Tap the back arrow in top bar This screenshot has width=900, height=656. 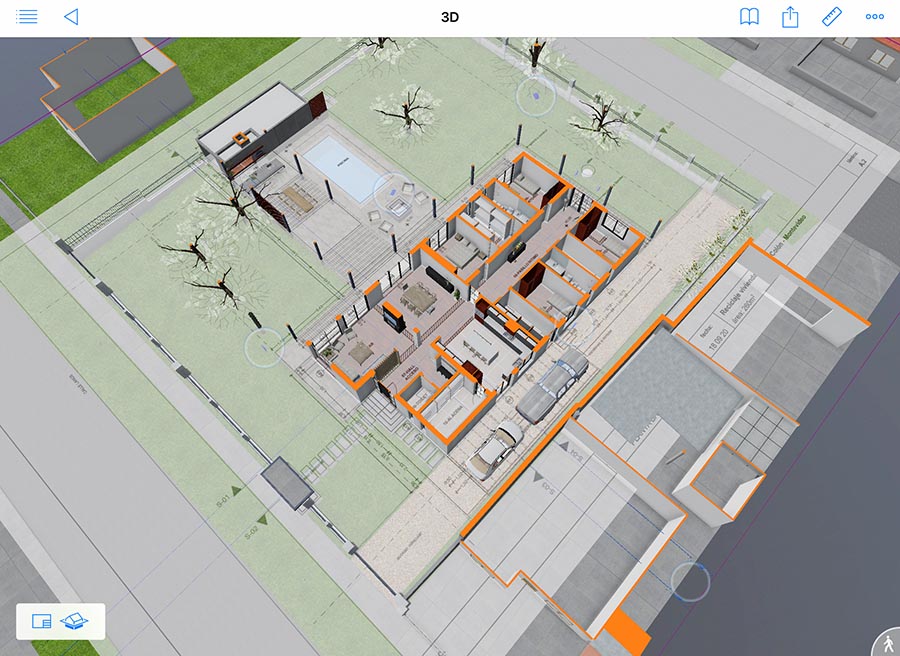coord(70,17)
